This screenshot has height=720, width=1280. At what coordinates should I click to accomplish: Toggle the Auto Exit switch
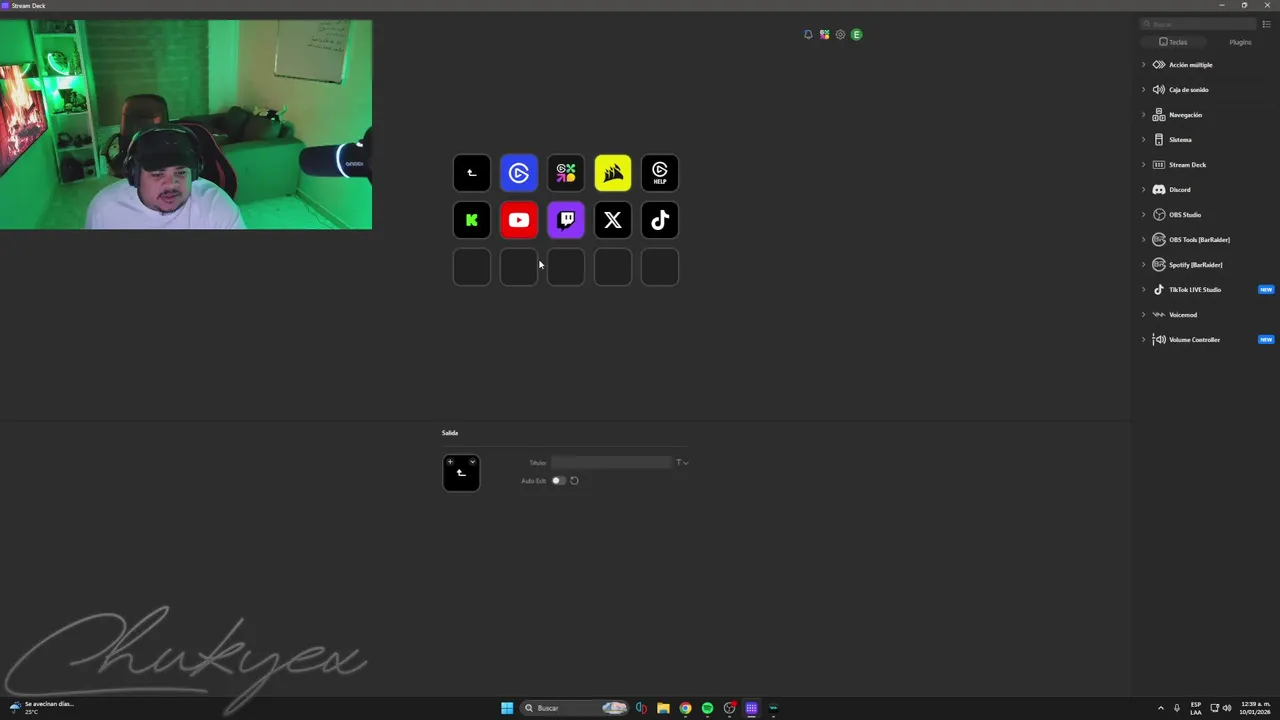click(x=558, y=480)
